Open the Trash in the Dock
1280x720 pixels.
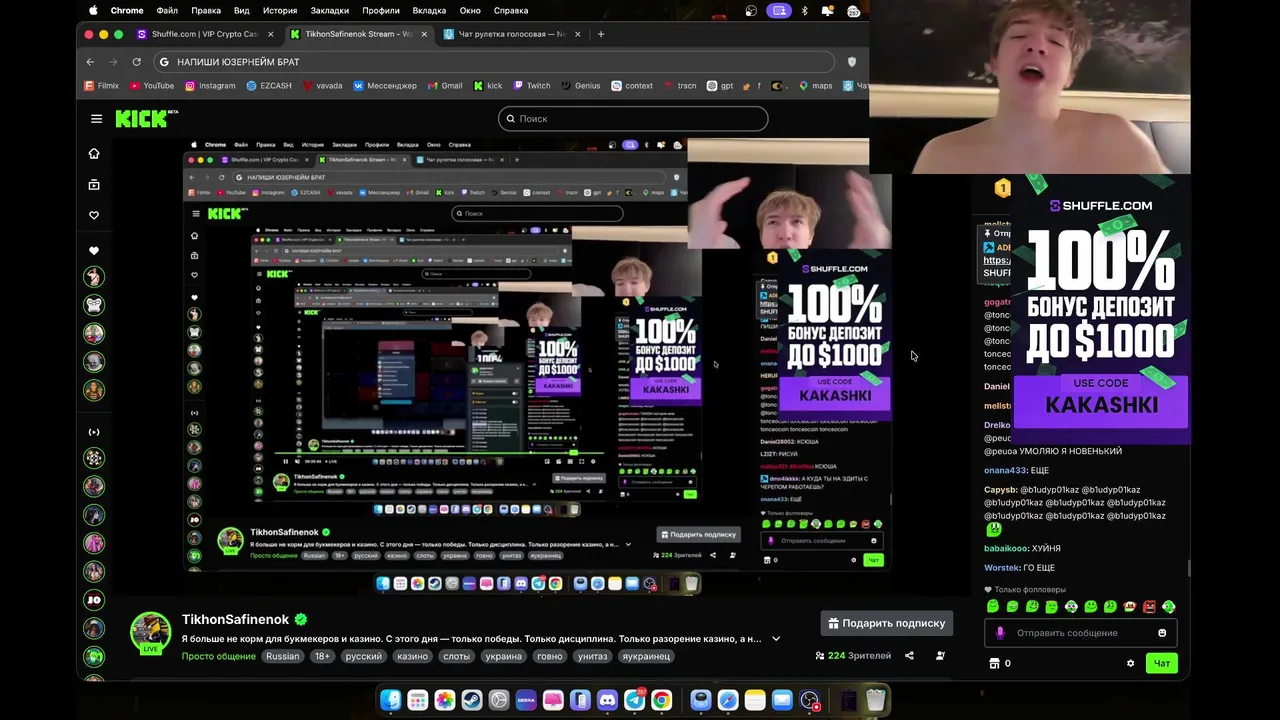click(x=876, y=701)
